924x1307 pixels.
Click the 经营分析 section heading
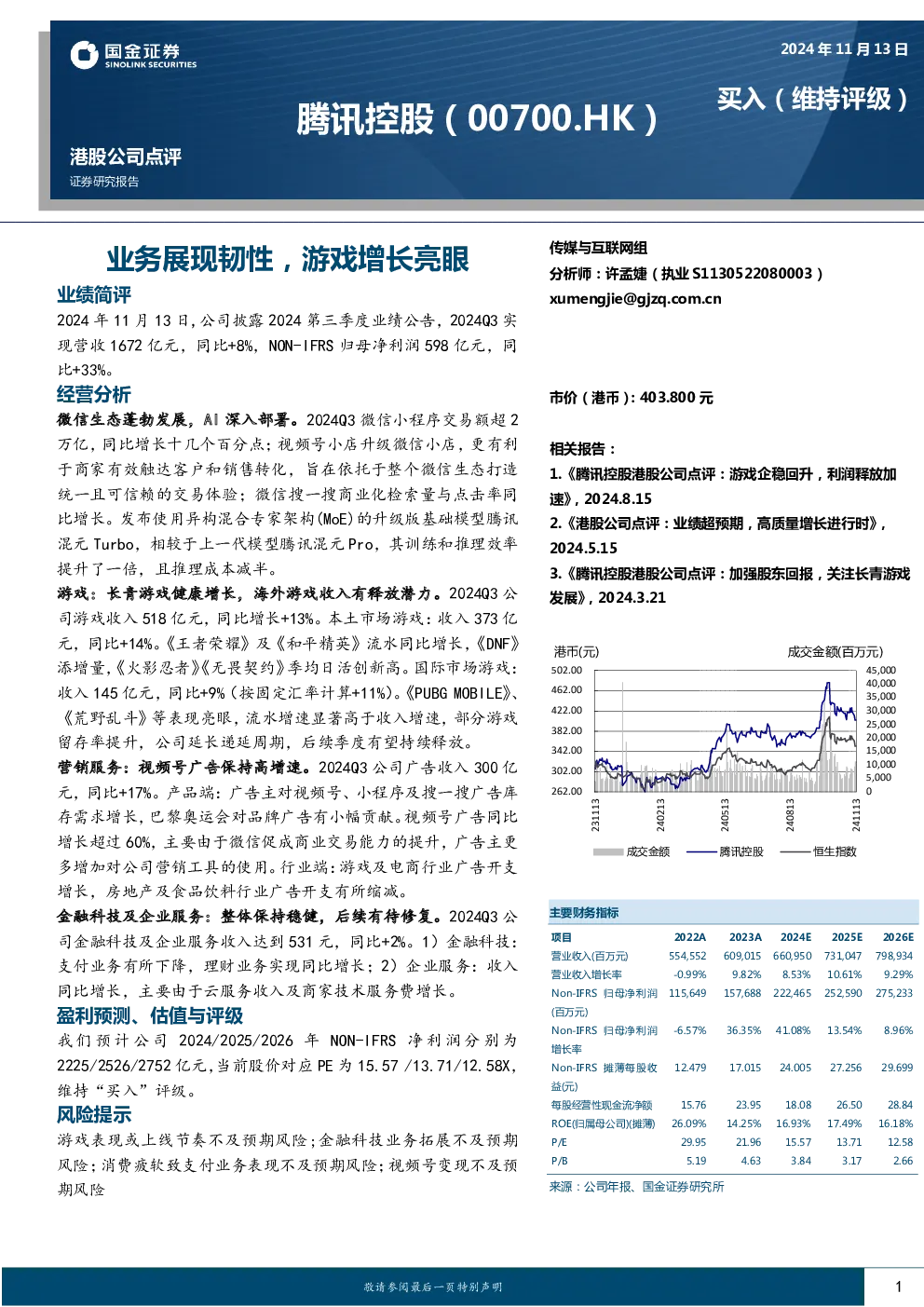[x=94, y=394]
